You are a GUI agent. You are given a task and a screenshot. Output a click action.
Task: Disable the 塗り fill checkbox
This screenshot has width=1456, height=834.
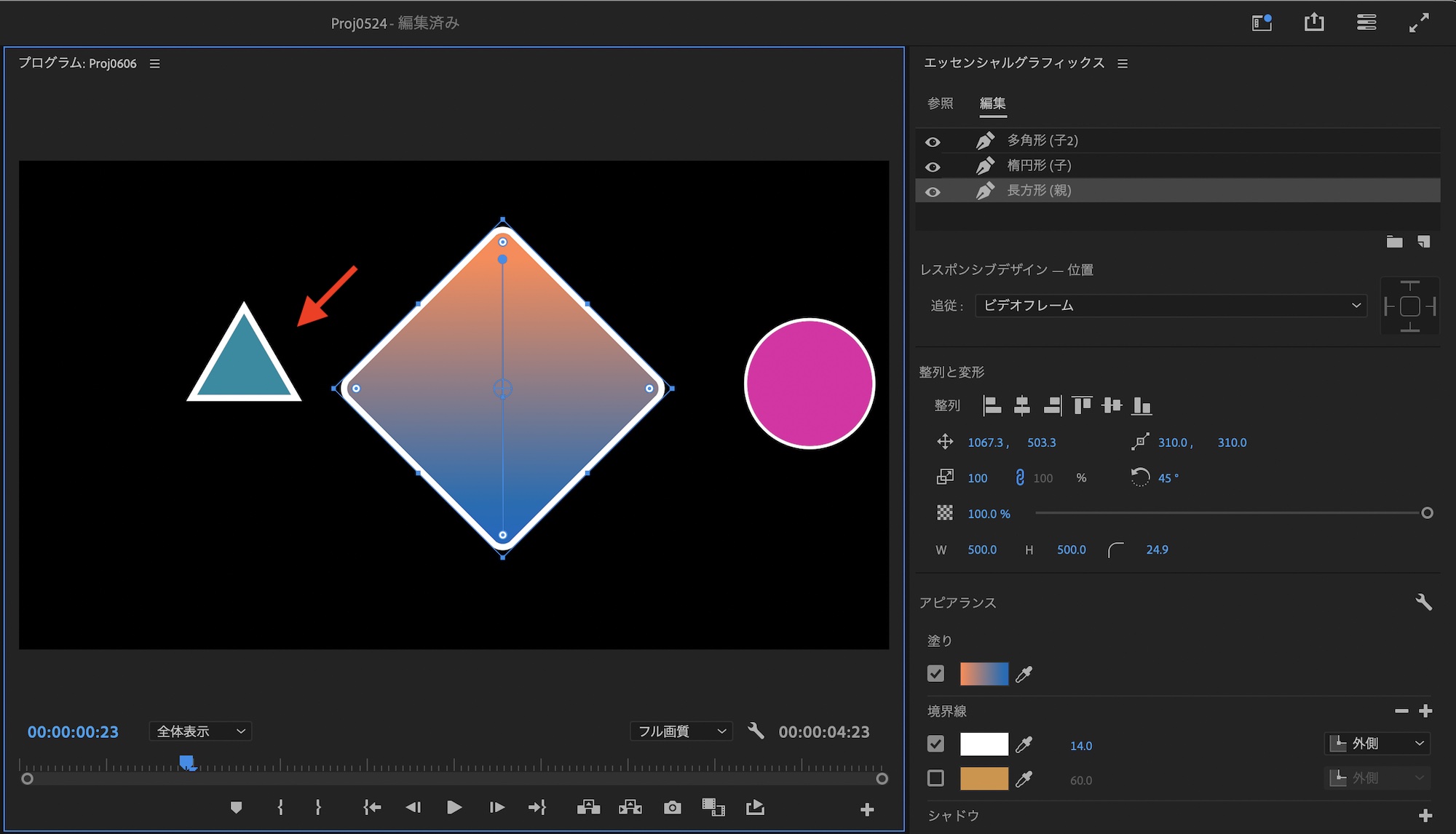[x=936, y=674]
